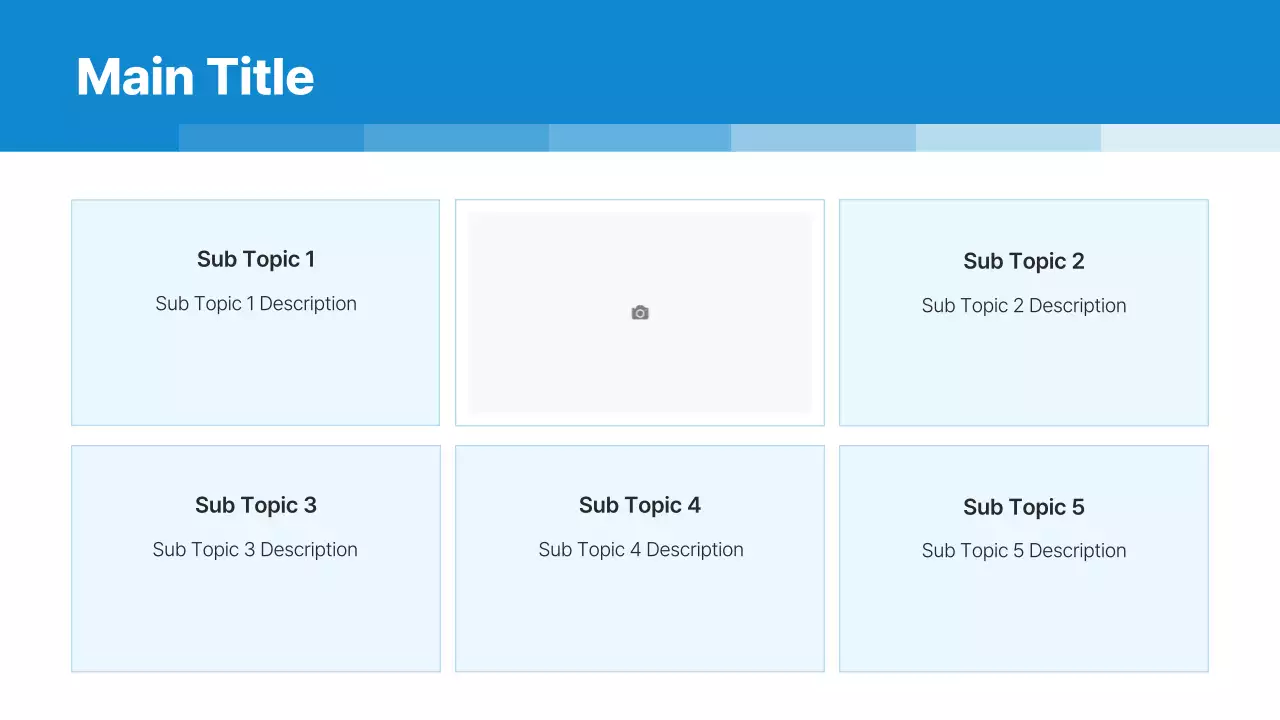Viewport: 1280px width, 720px height.
Task: Select the Sub Topic 4 heading
Action: click(640, 505)
